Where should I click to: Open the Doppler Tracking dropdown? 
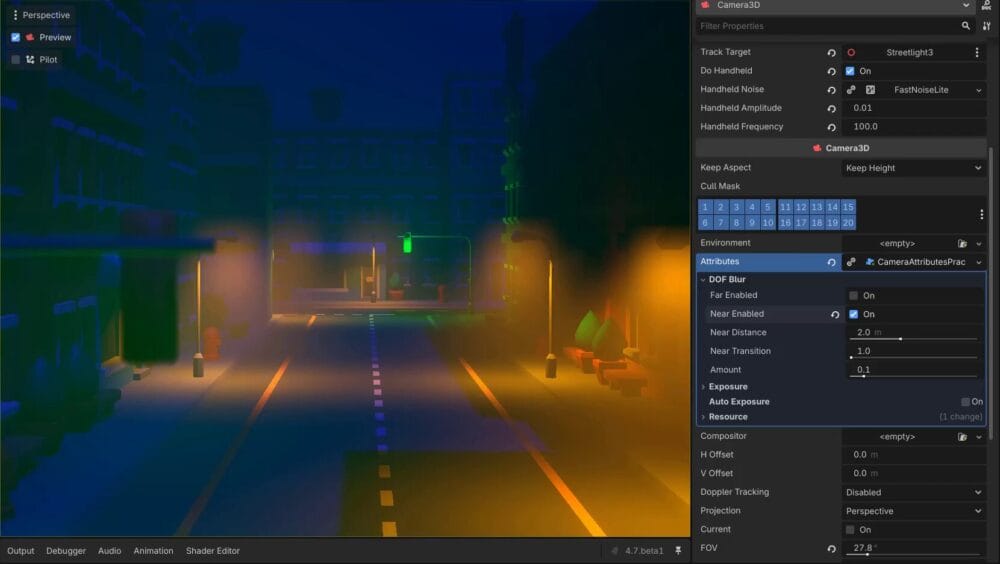tap(913, 493)
